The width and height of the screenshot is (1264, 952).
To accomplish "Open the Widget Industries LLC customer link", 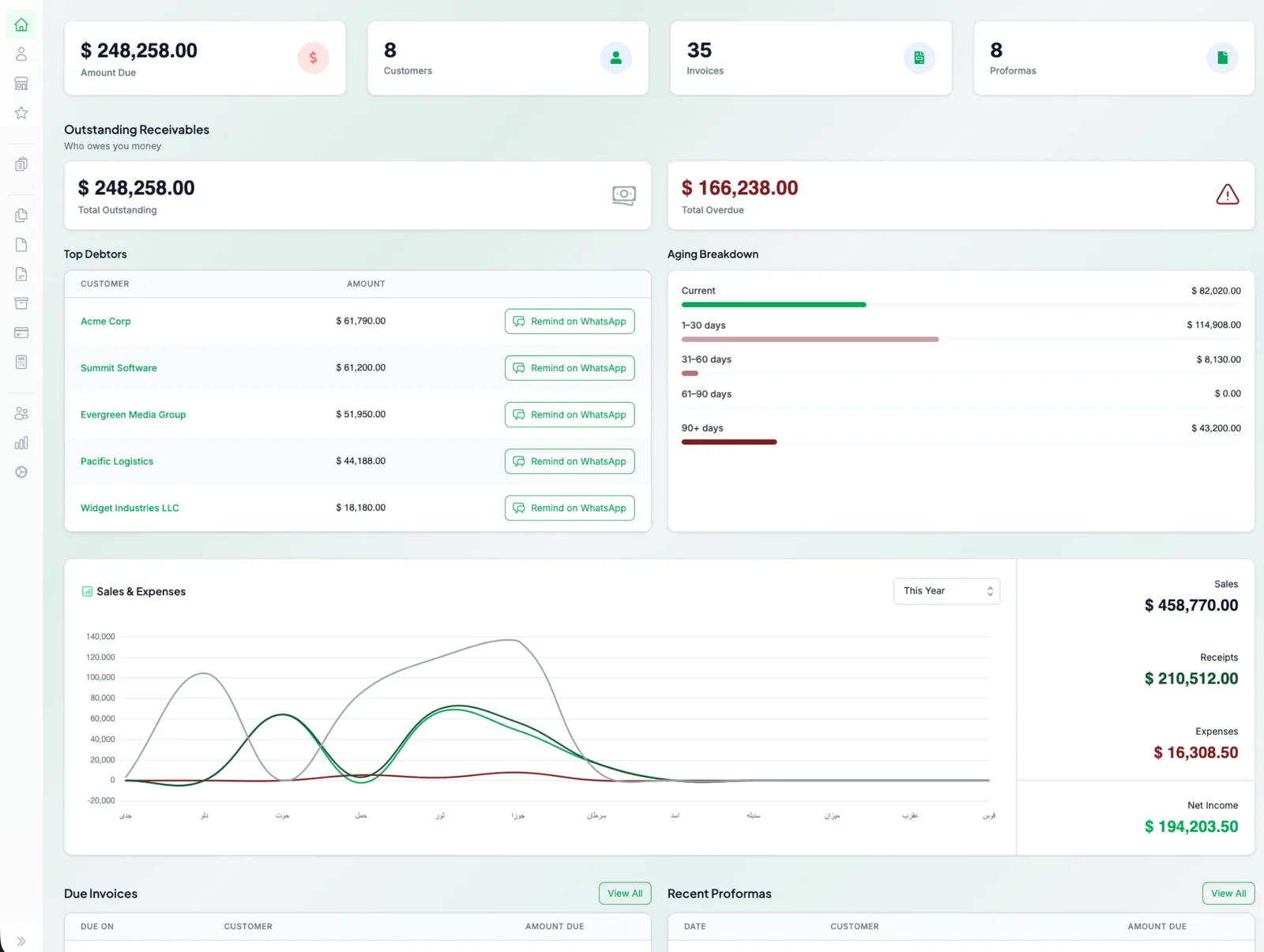I will coord(130,508).
